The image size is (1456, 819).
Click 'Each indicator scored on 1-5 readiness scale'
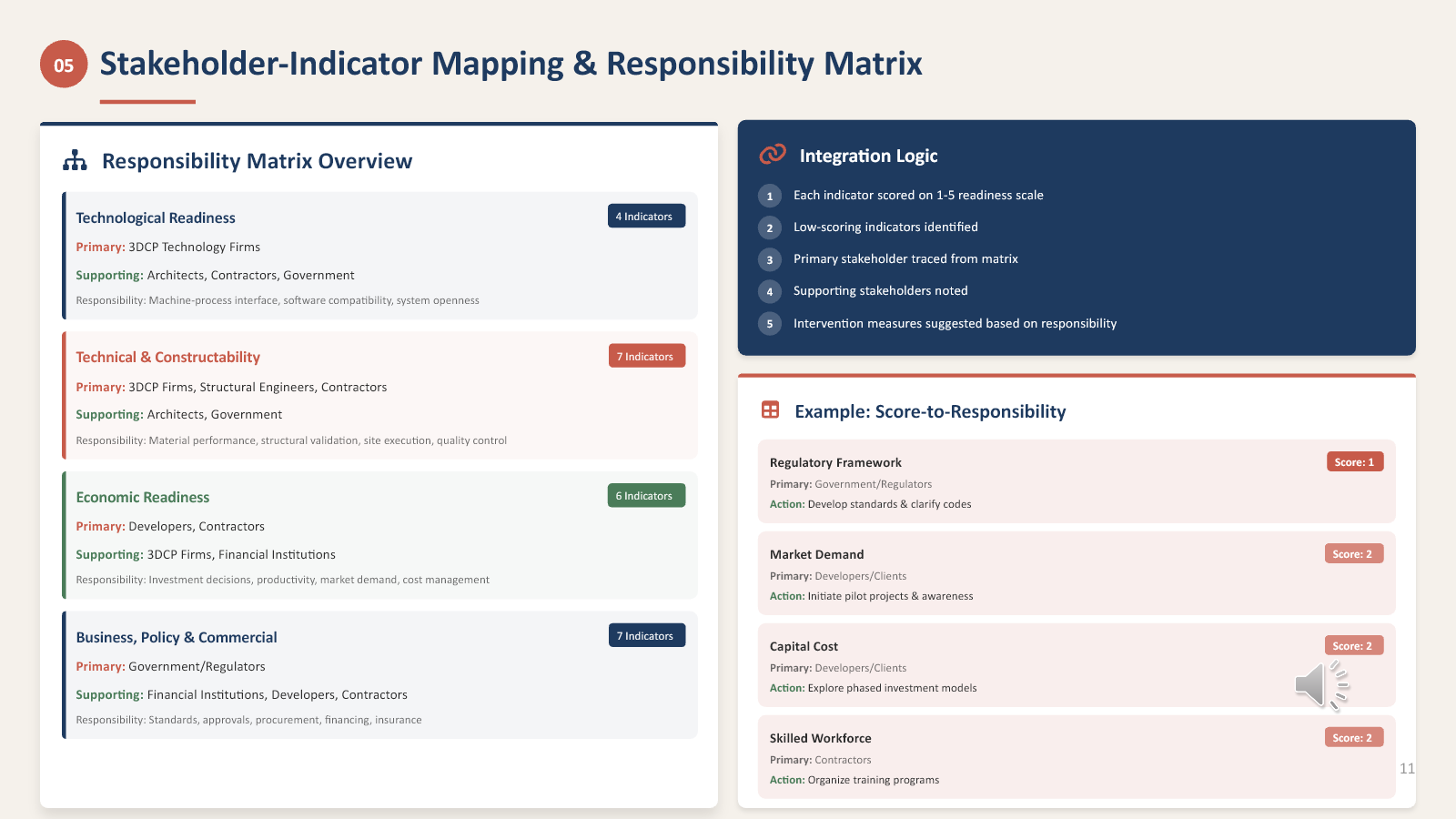click(918, 195)
